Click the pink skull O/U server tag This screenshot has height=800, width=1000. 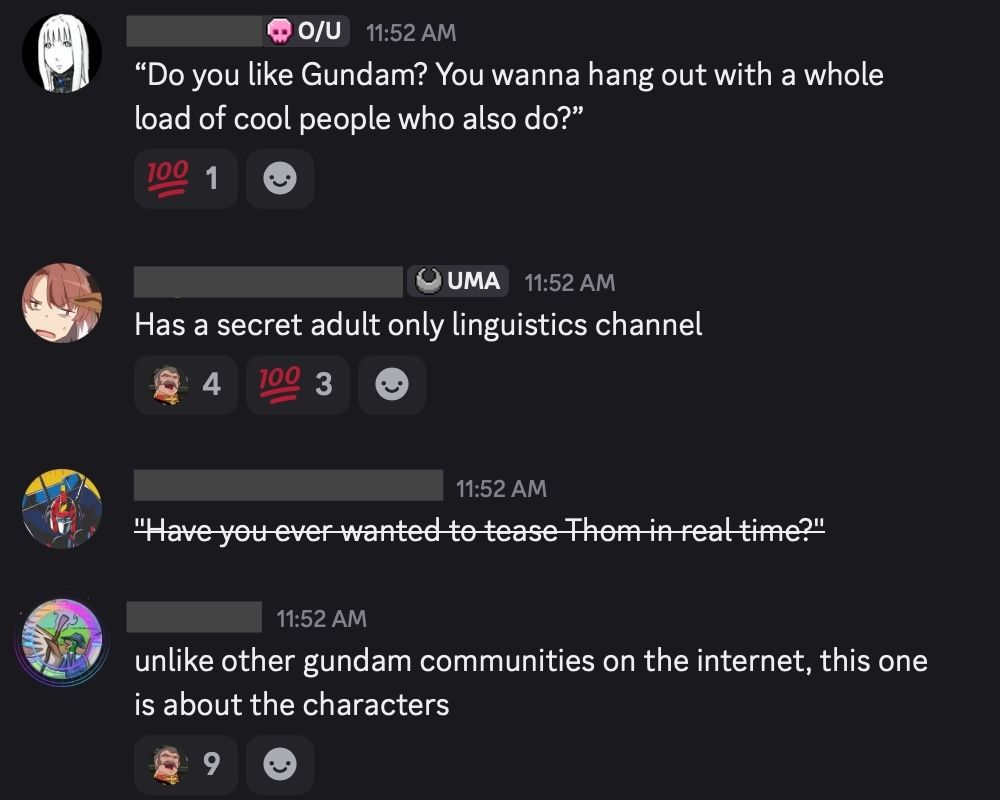point(305,31)
